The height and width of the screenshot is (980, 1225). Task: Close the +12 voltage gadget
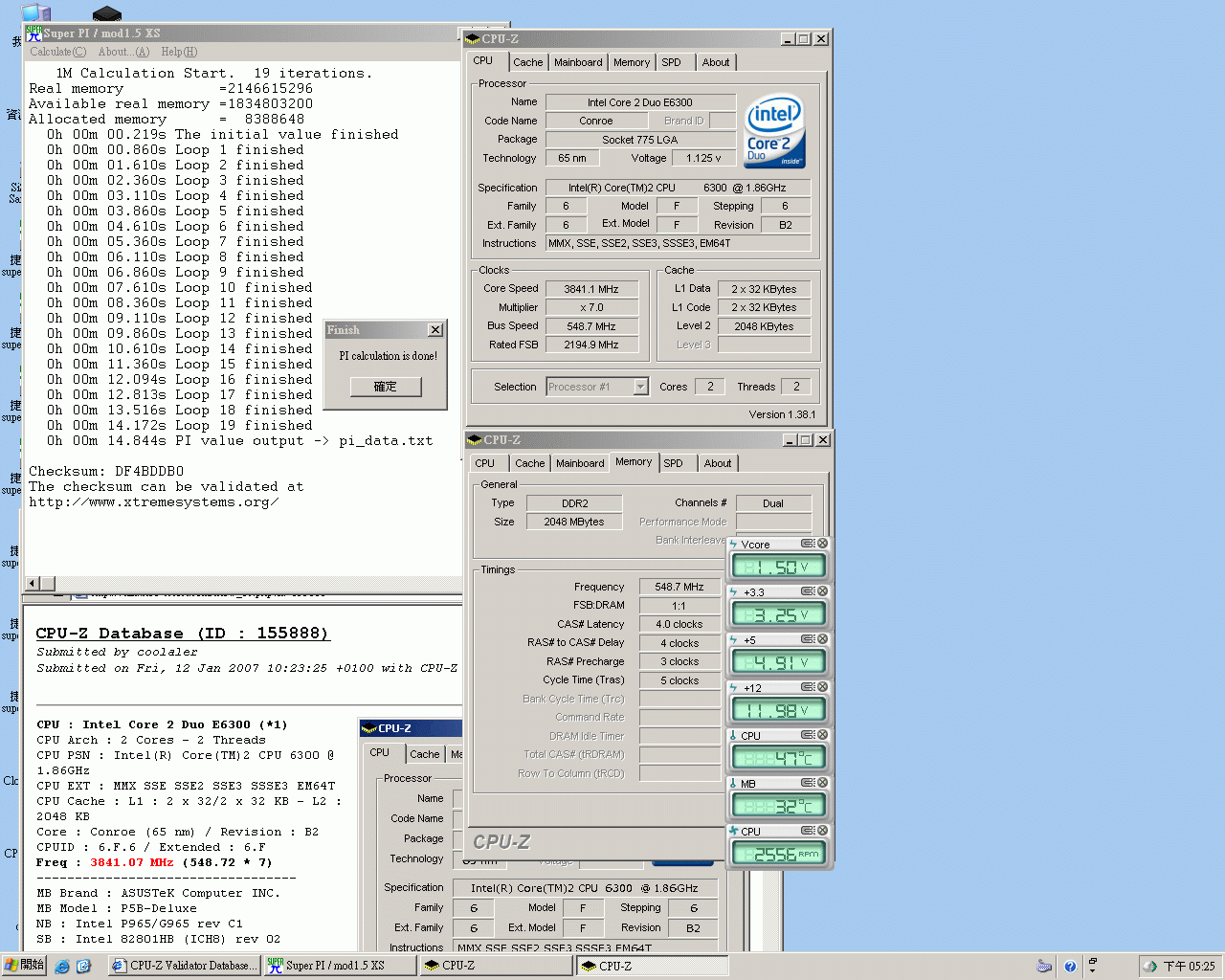coord(822,687)
